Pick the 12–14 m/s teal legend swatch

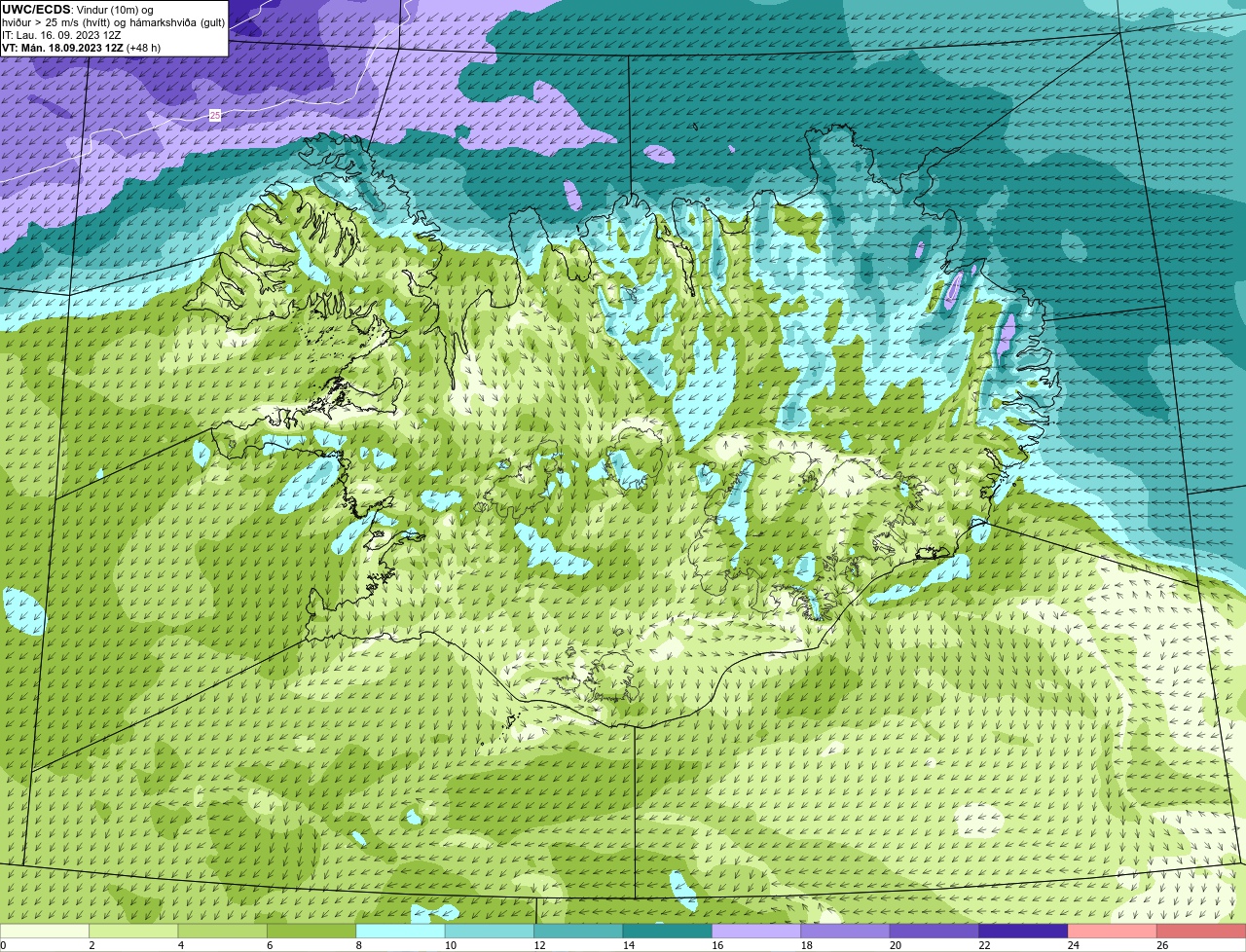tap(578, 932)
